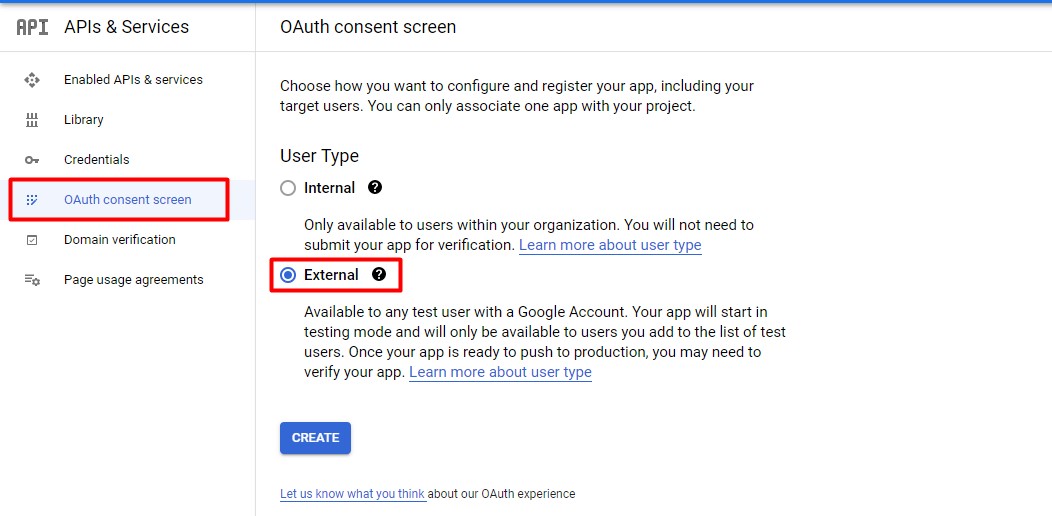
Task: Open Page usage agreements in the sidebar
Action: [134, 280]
